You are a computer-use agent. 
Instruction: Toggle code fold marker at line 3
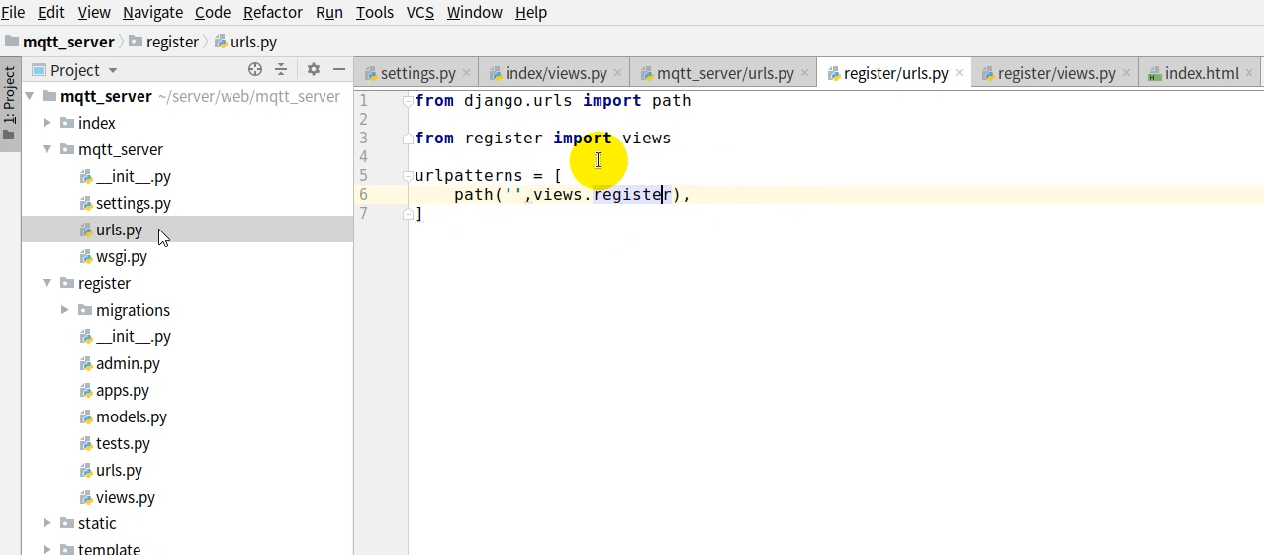coord(408,138)
